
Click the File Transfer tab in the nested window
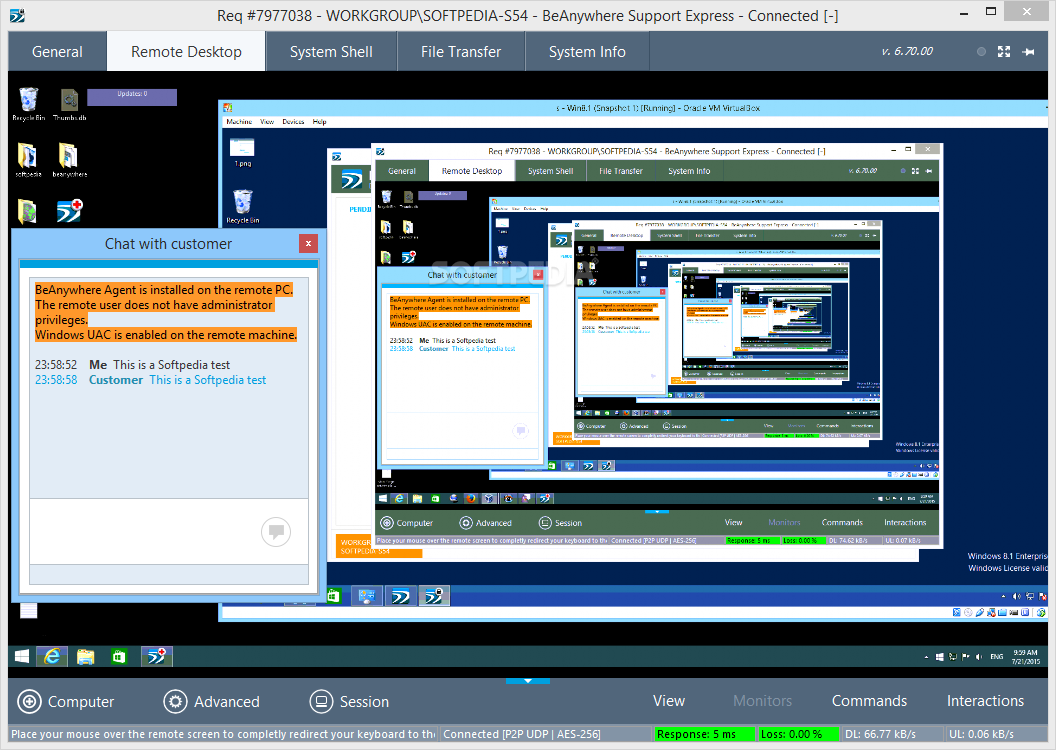pyautogui.click(x=620, y=171)
